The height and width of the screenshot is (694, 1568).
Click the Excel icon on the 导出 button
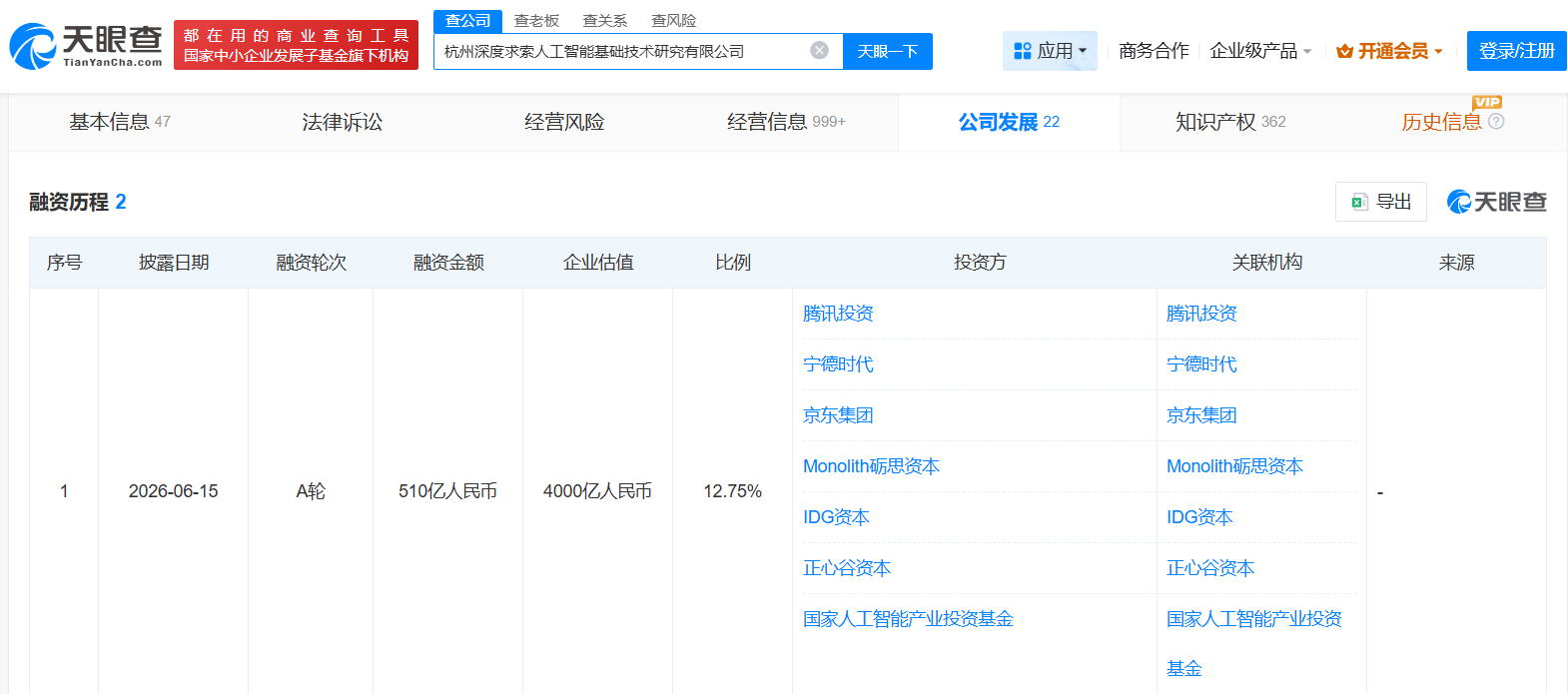coord(1359,202)
